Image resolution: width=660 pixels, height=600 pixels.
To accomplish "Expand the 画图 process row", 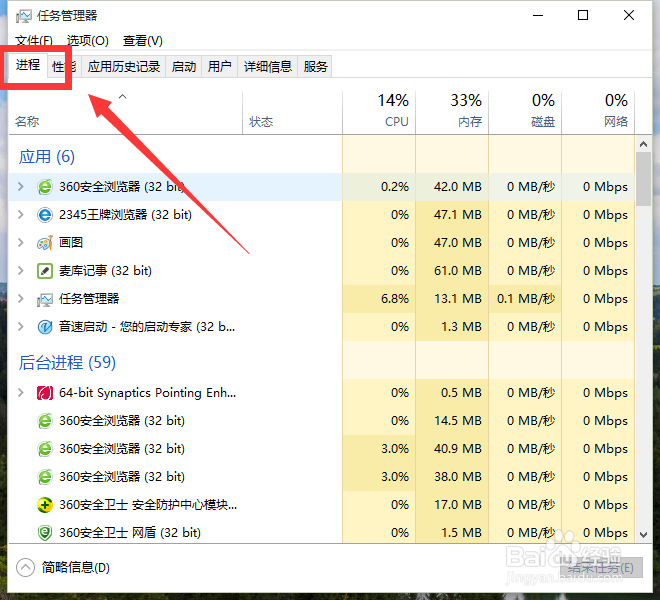I will point(21,243).
